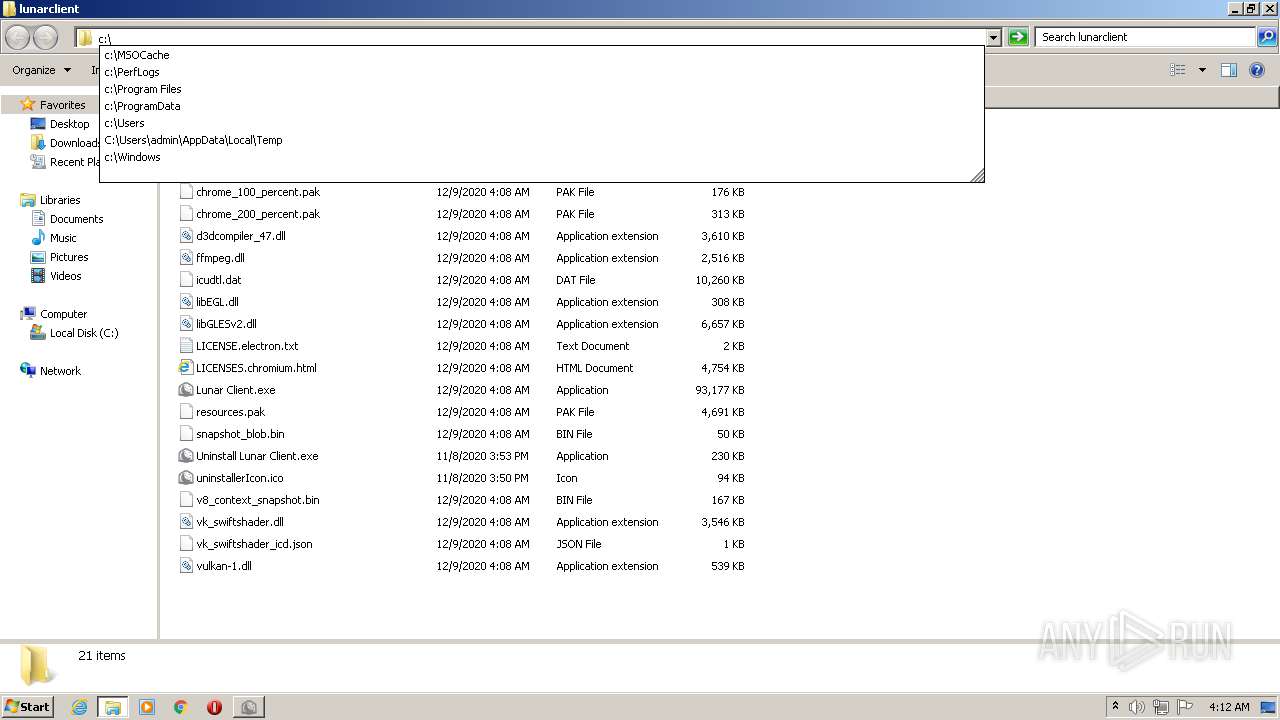Open Local Disk (C:)
Image resolution: width=1280 pixels, height=720 pixels.
click(x=84, y=333)
